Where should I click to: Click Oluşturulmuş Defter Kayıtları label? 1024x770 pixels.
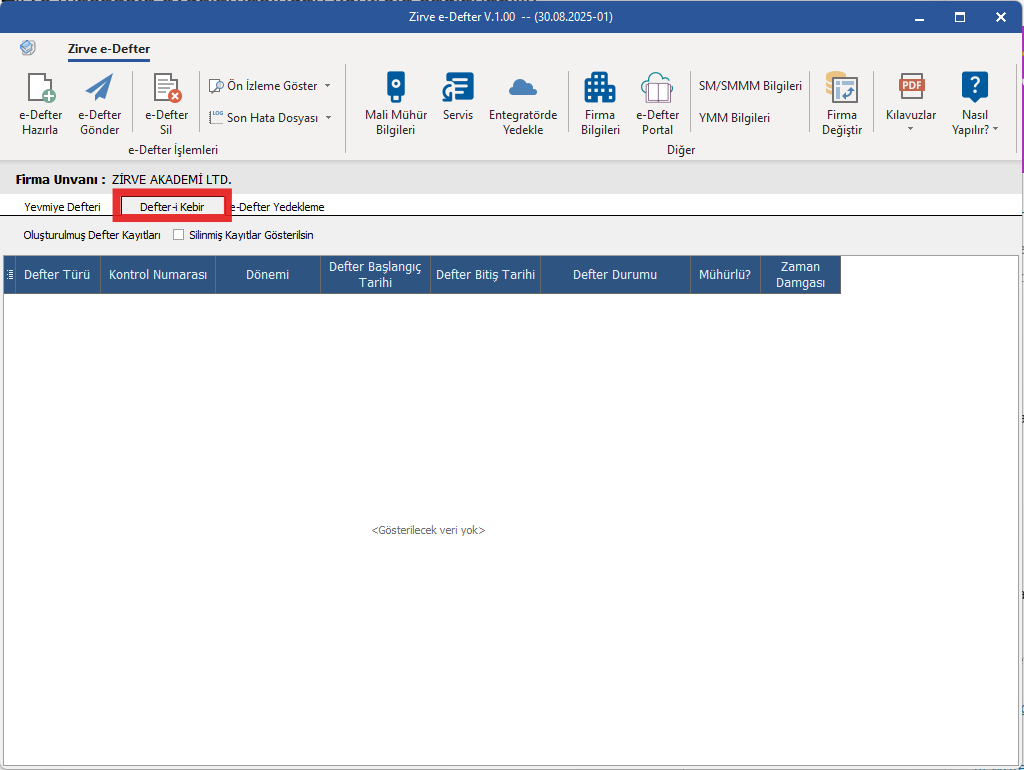click(92, 235)
